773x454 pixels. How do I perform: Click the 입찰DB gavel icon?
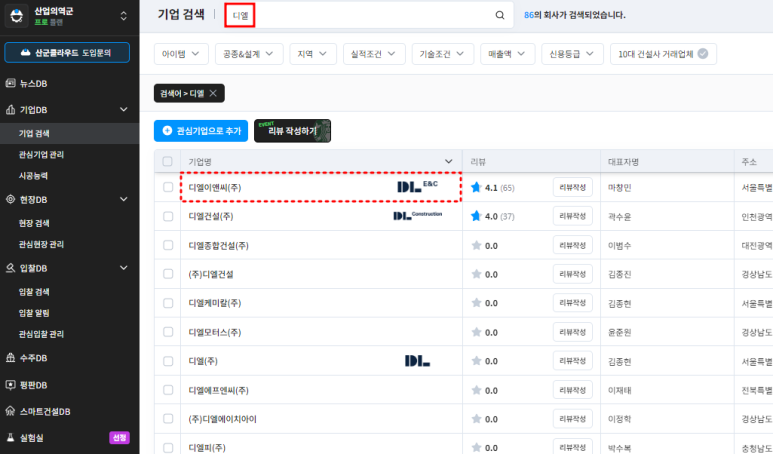point(10,268)
